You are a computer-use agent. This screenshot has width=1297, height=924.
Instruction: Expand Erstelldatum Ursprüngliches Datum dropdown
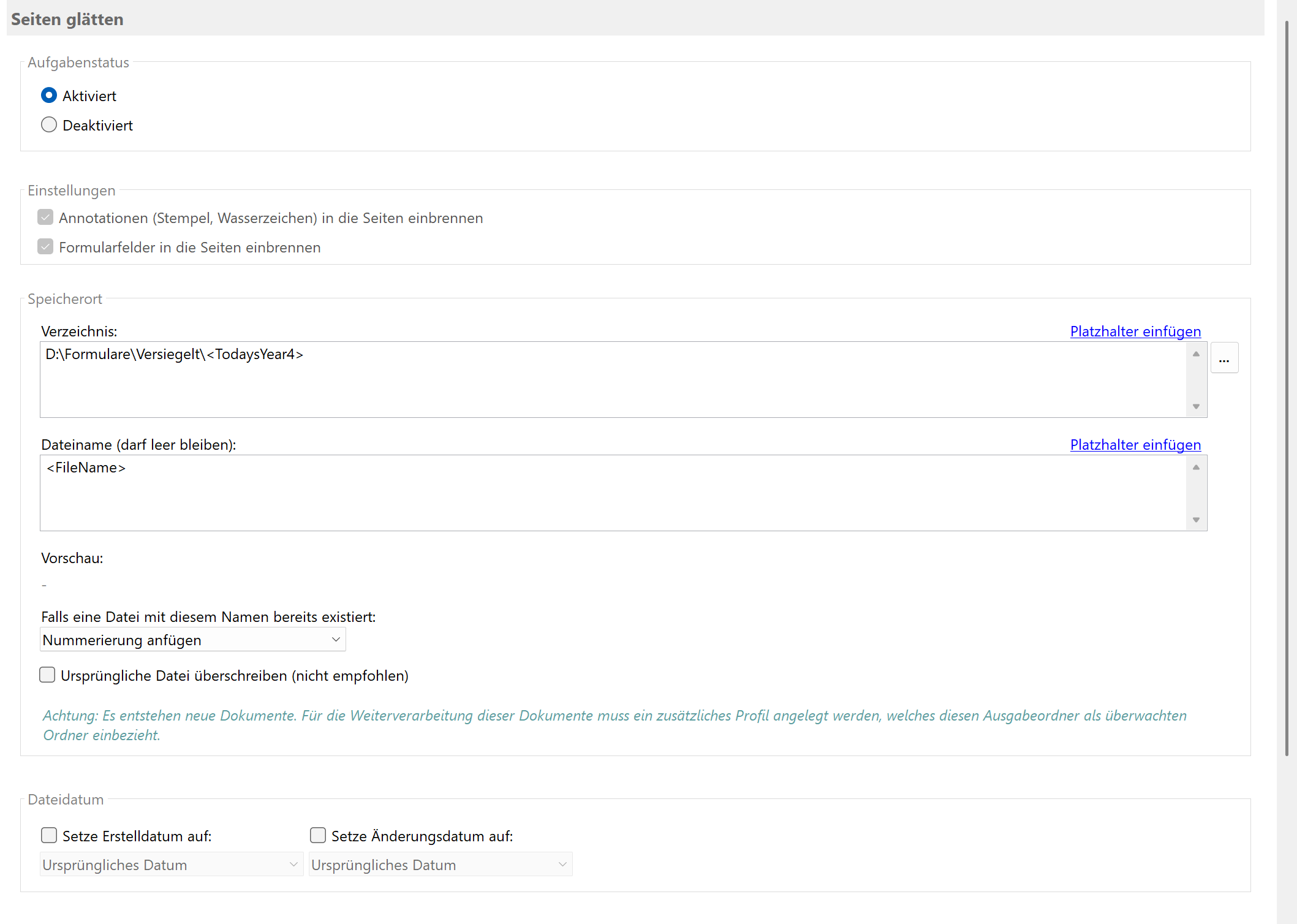(171, 865)
